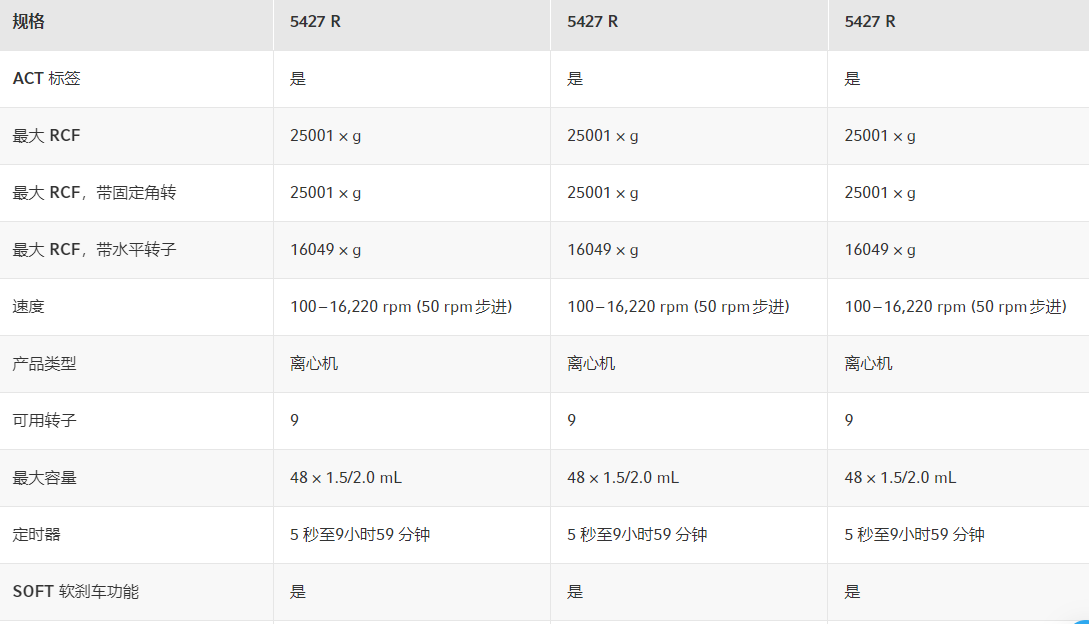Select the 最大 RCF，带固定角转 label
Viewport: 1089px width, 624px height.
click(94, 193)
